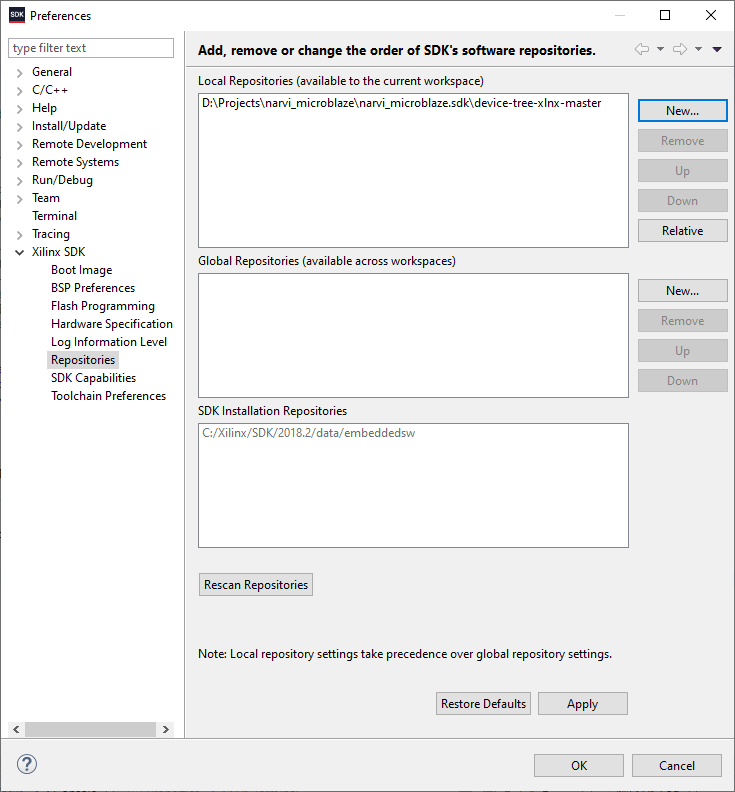Click the forward navigation arrow icon

coord(679,50)
